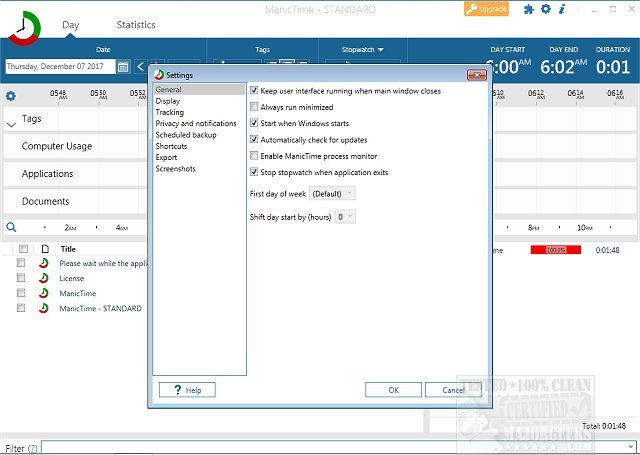The width and height of the screenshot is (640, 455).
Task: Open the info icon in title bar
Action: [562, 9]
